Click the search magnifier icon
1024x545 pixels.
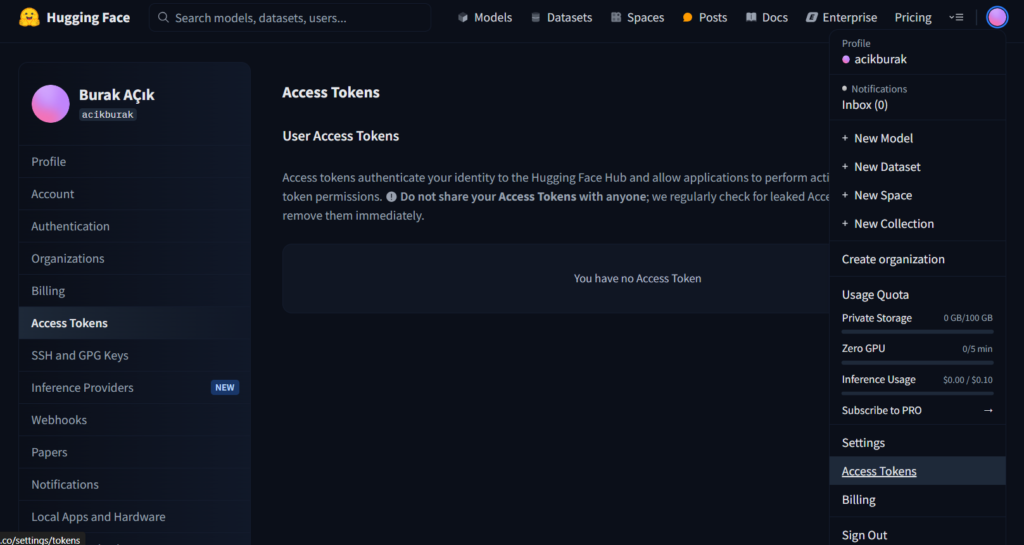click(163, 18)
